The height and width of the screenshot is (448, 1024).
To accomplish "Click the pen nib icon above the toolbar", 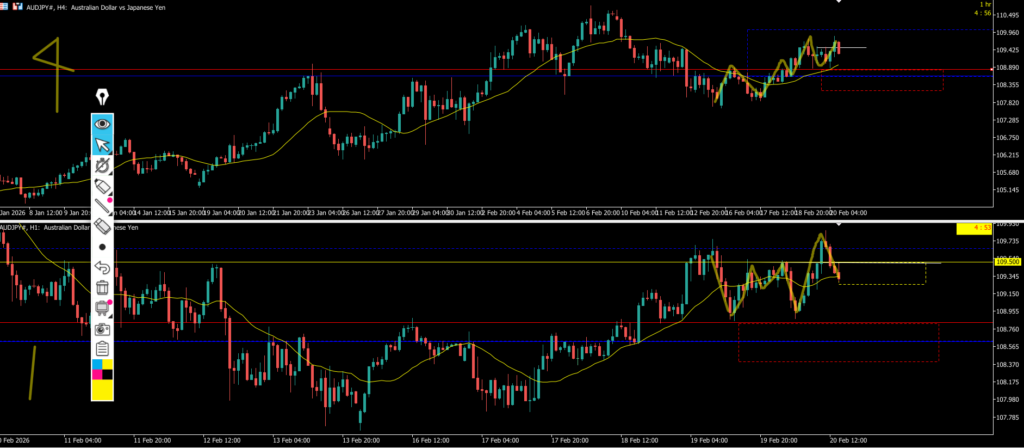I will pos(102,97).
